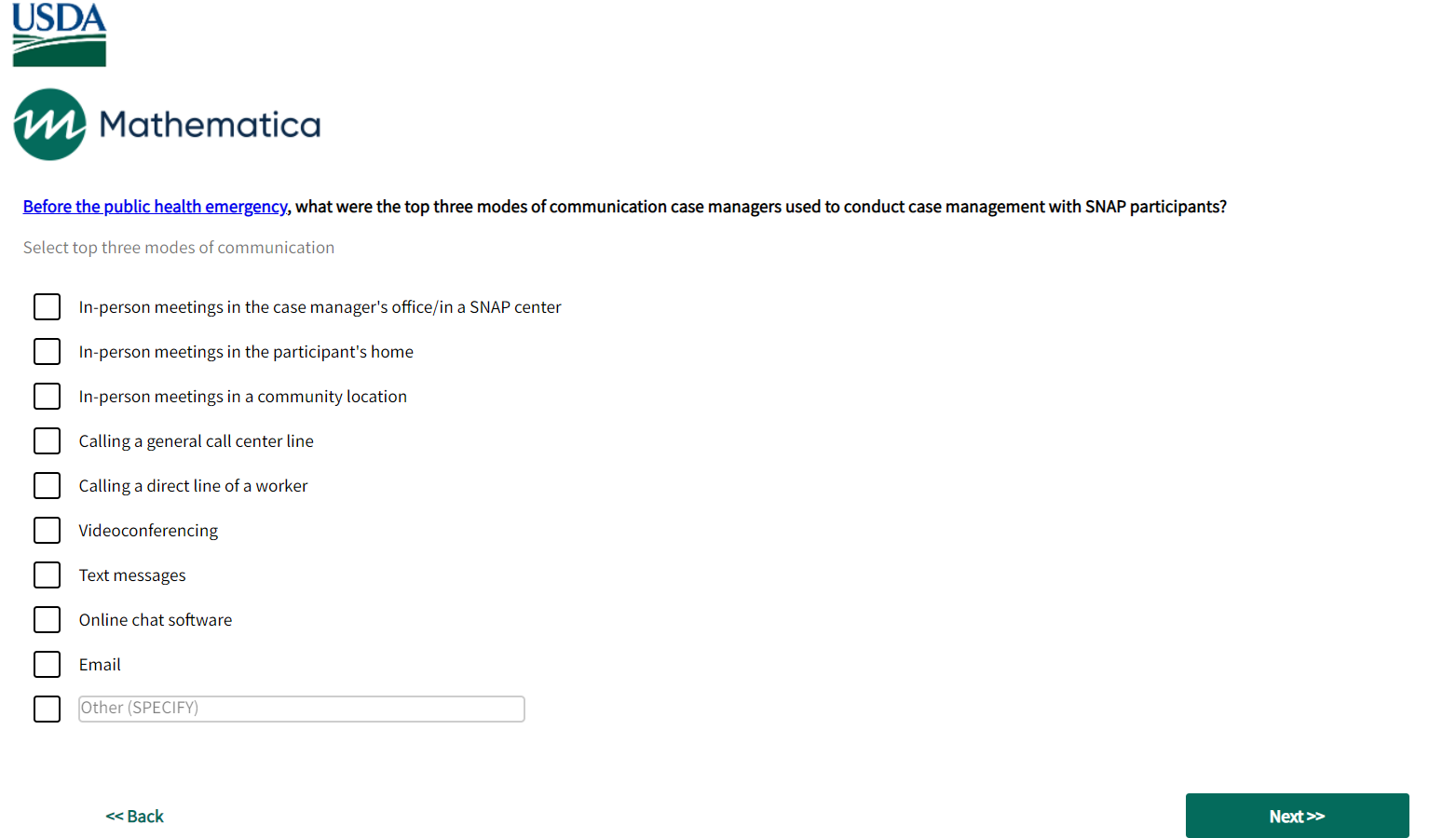Click the 'Email' option label text

point(100,665)
